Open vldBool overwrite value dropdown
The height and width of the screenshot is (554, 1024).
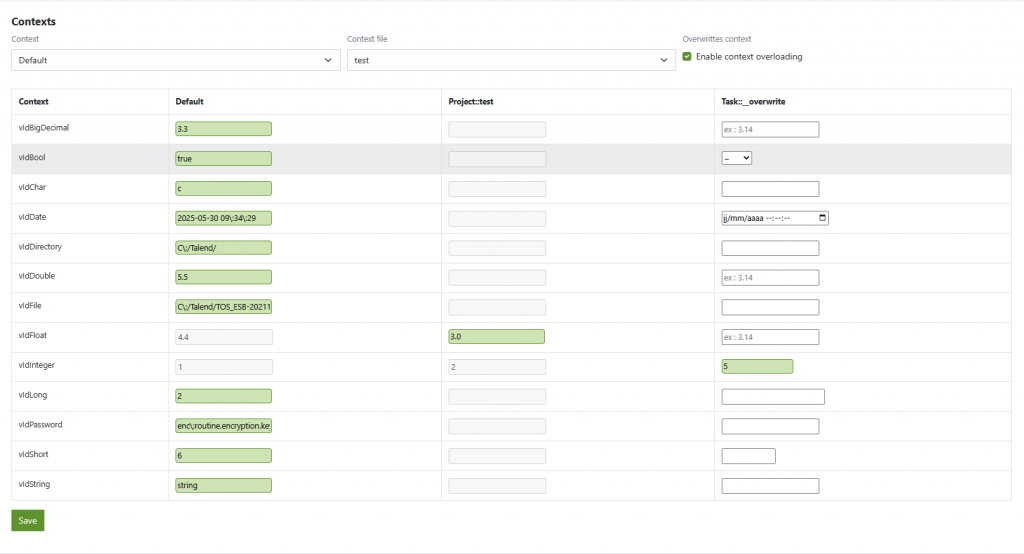click(x=736, y=158)
